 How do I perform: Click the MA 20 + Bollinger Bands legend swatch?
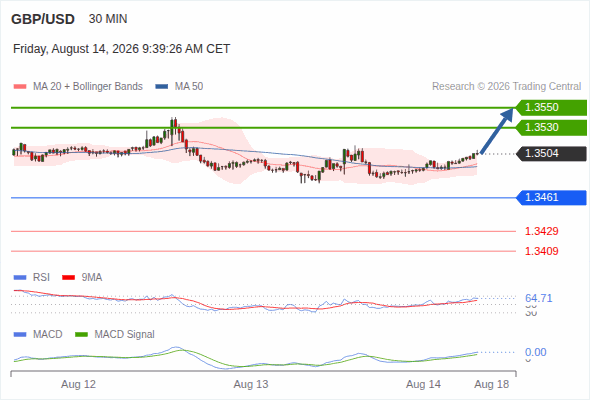click(20, 87)
